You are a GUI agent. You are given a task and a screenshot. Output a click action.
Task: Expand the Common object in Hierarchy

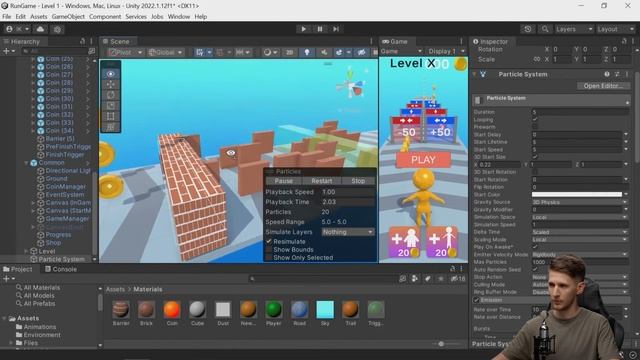[x=26, y=162]
